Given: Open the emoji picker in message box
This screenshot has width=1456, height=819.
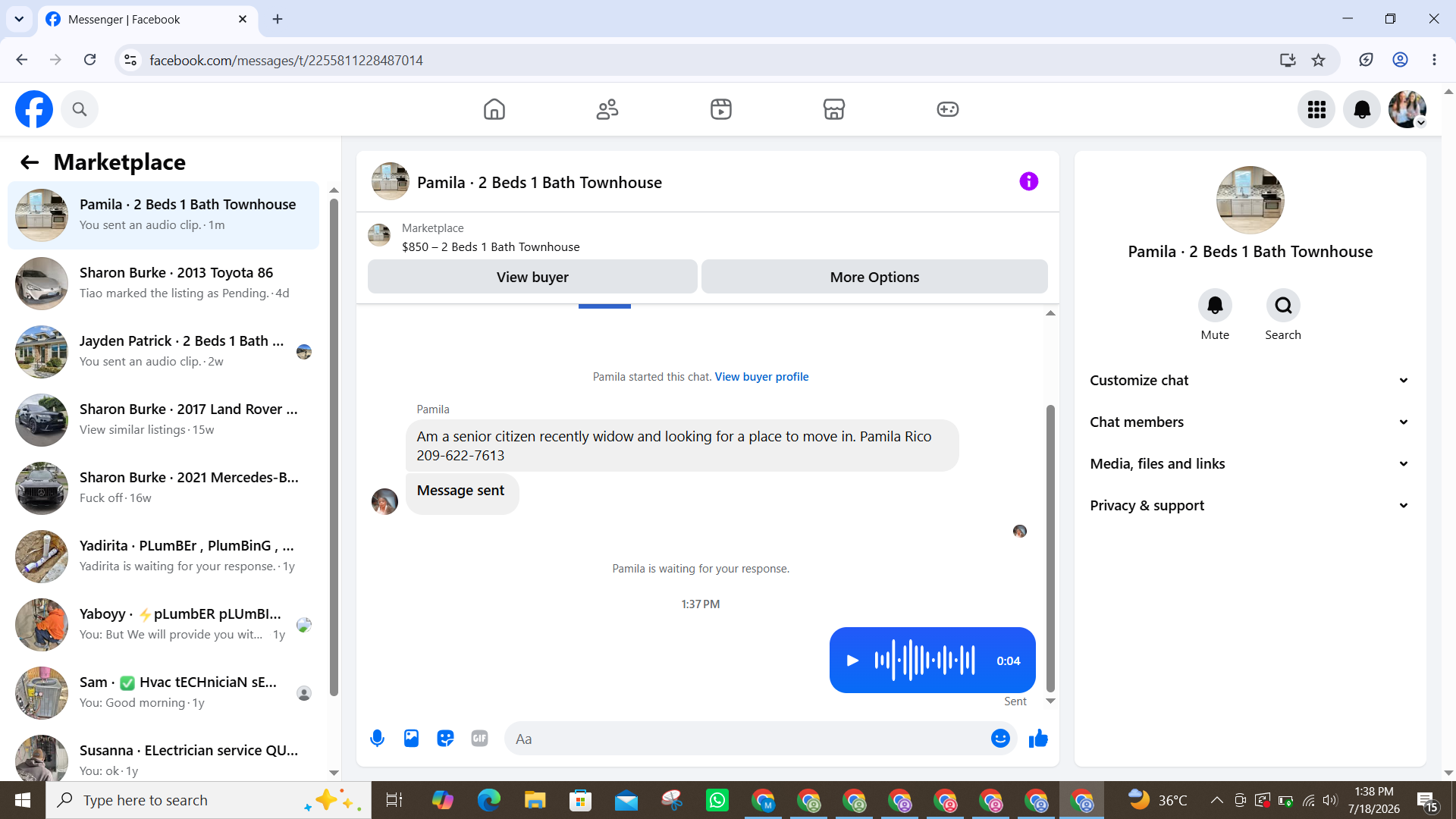Looking at the screenshot, I should click(1000, 739).
